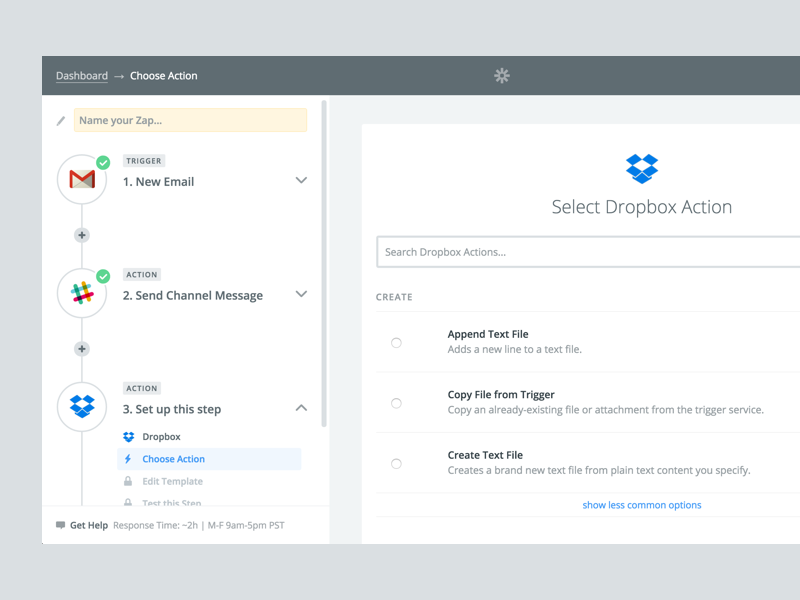Add a step after New Email

82,235
